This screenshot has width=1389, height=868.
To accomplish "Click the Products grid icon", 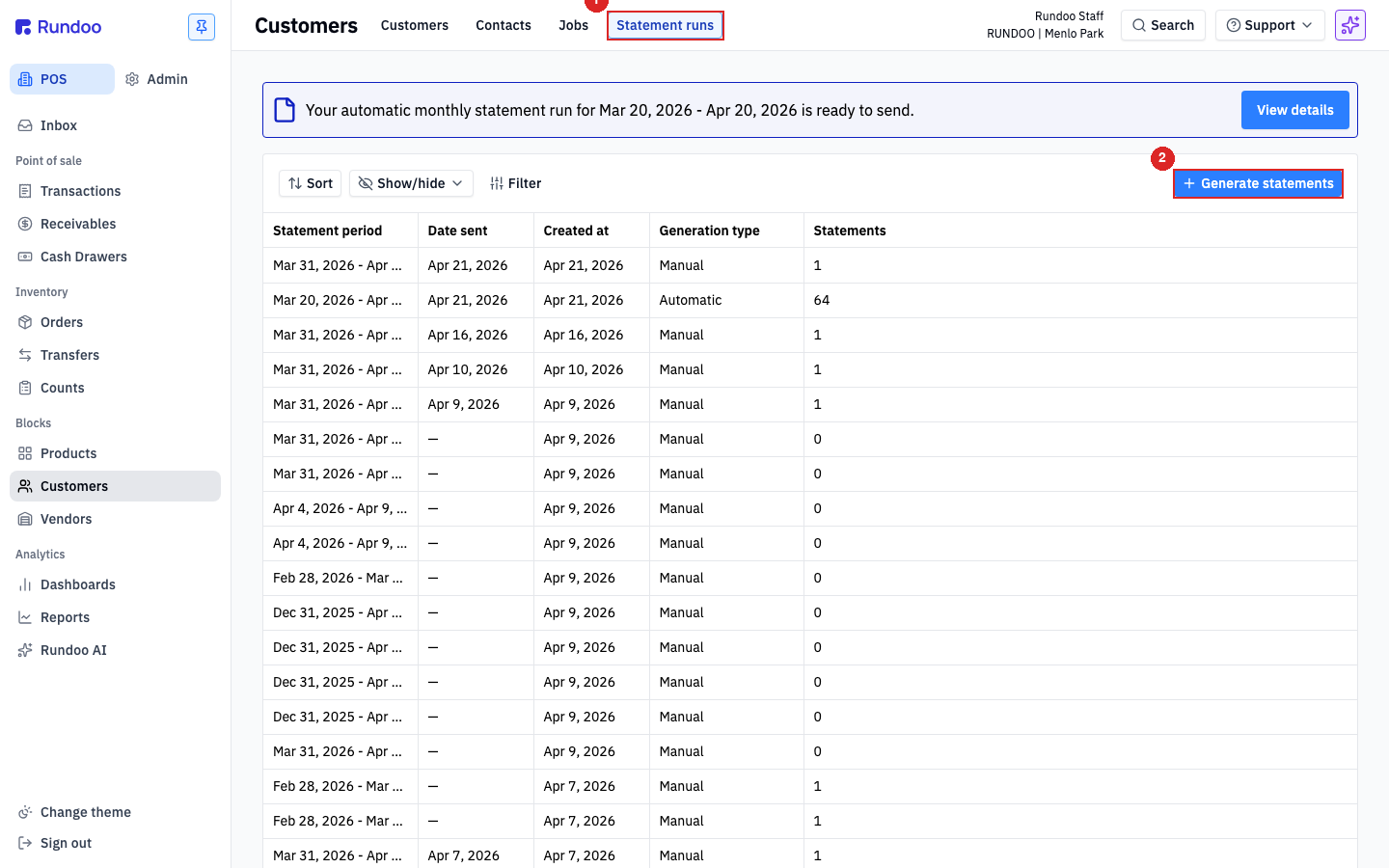I will pyautogui.click(x=25, y=453).
